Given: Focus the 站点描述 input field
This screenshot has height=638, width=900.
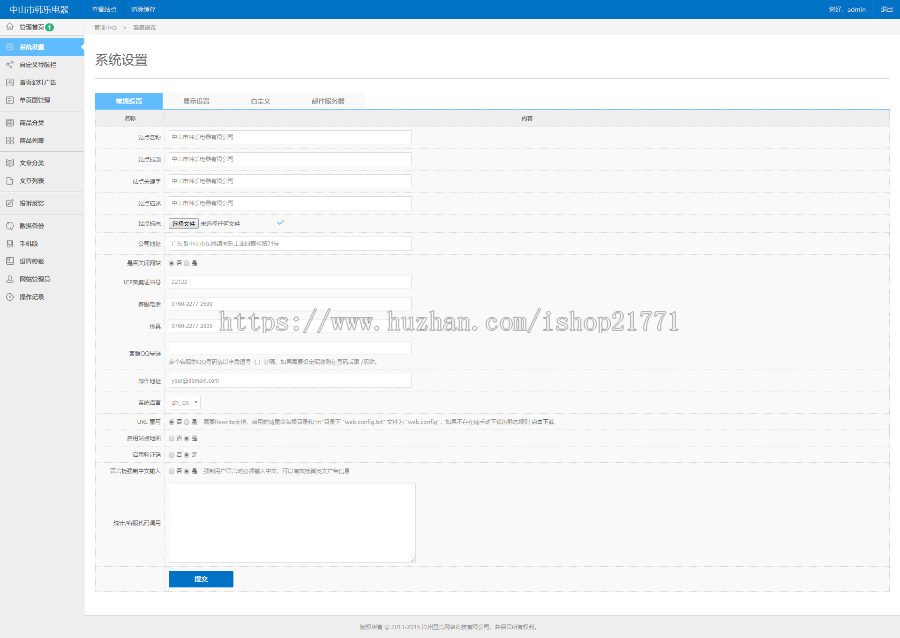Looking at the screenshot, I should [290, 203].
